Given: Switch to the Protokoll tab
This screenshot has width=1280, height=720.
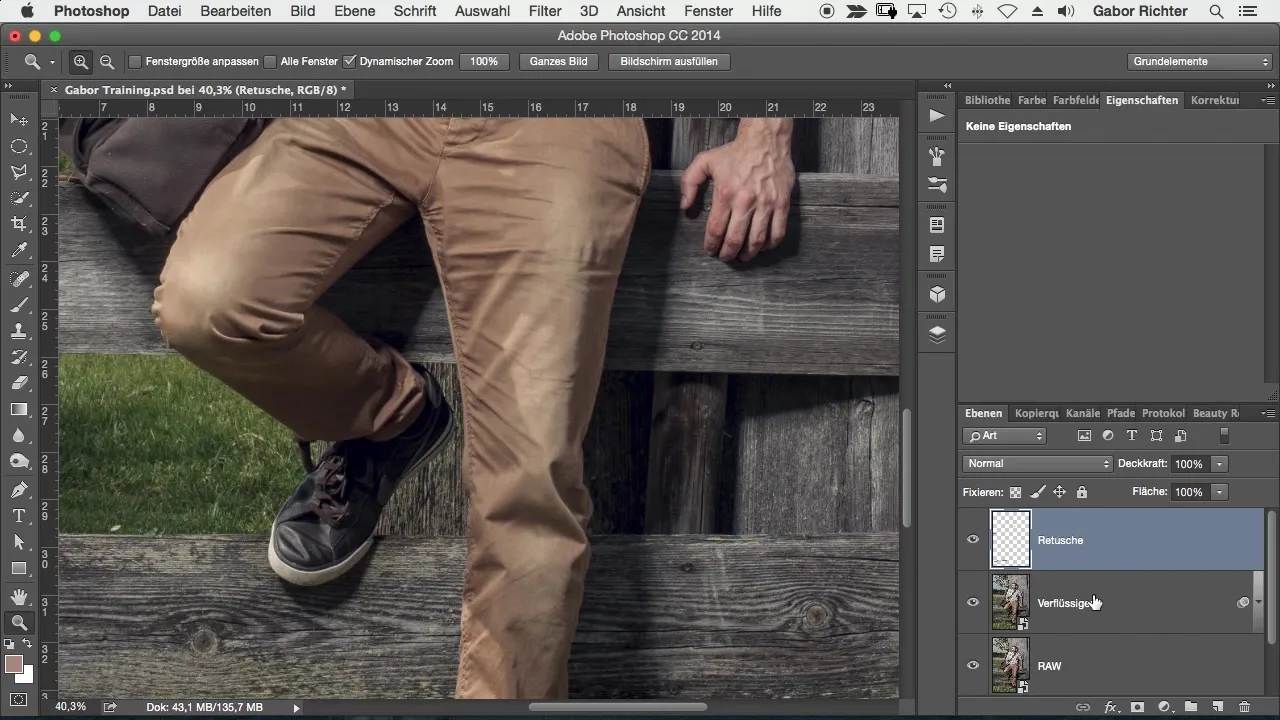Looking at the screenshot, I should [x=1164, y=413].
